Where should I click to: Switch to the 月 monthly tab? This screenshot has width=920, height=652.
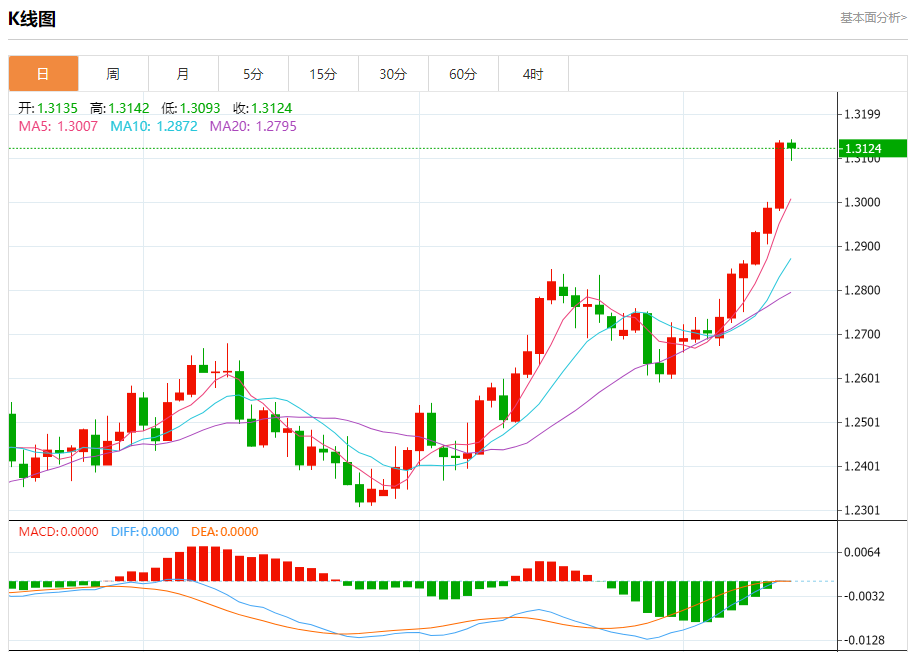pos(183,74)
